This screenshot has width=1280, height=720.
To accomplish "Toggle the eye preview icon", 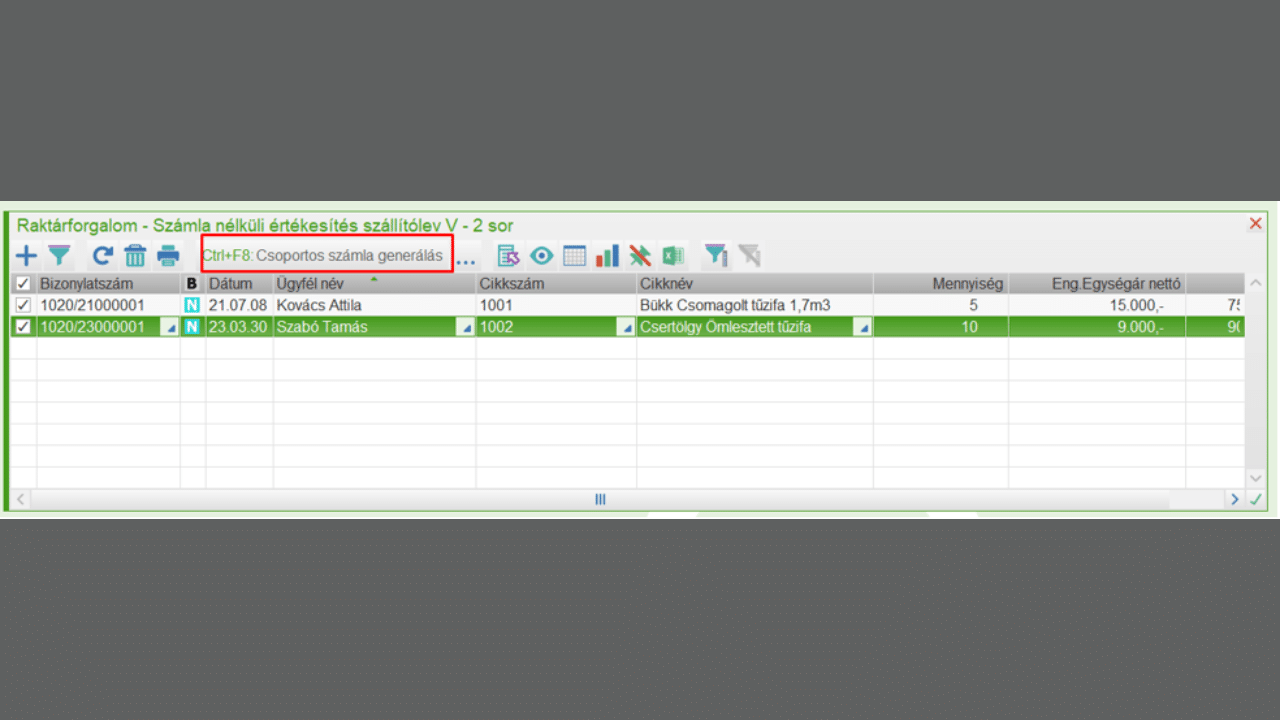I will click(541, 256).
